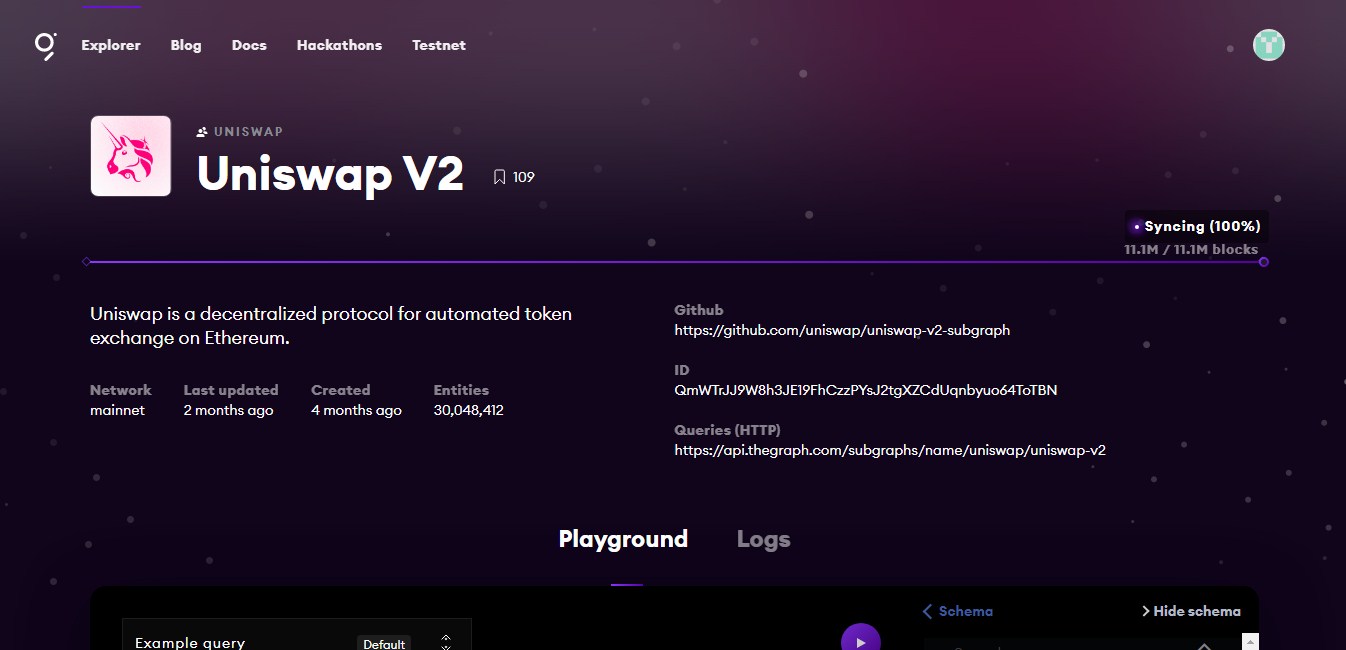Click The Graph logo icon
The image size is (1346, 650).
[x=46, y=46]
